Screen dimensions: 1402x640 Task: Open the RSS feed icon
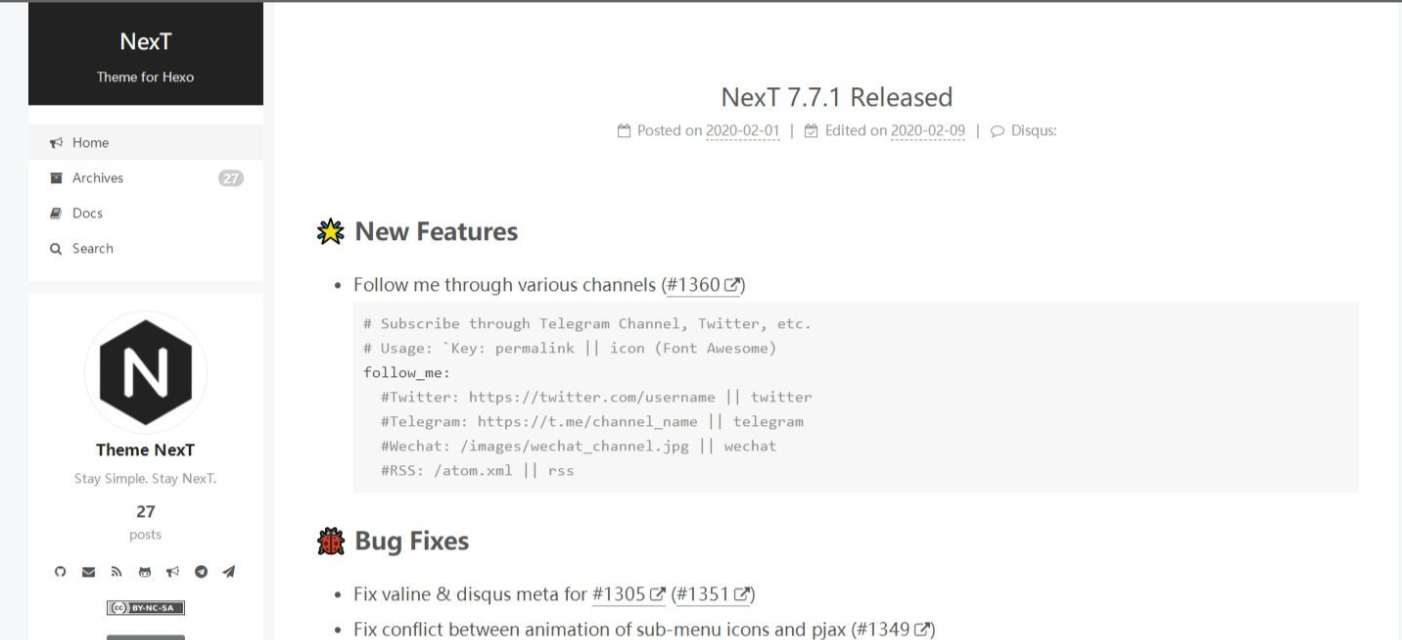pyautogui.click(x=115, y=571)
